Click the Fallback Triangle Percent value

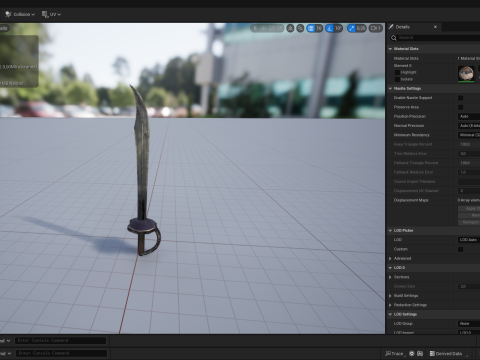469,163
